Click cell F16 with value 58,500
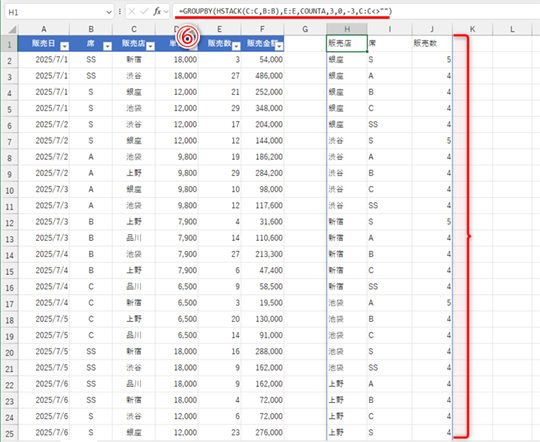This screenshot has width=540, height=442. point(262,287)
